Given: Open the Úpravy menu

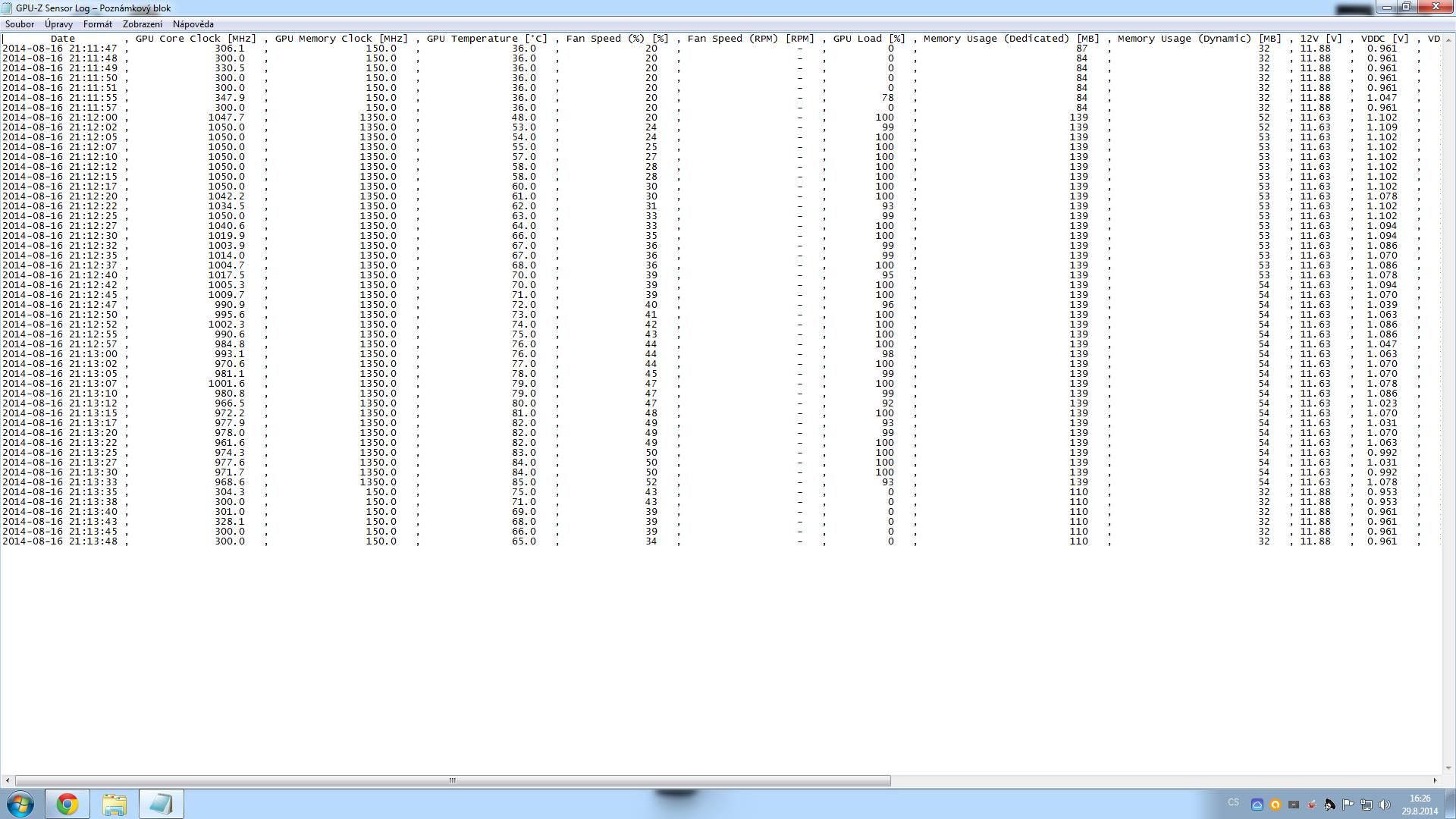Looking at the screenshot, I should [58, 24].
